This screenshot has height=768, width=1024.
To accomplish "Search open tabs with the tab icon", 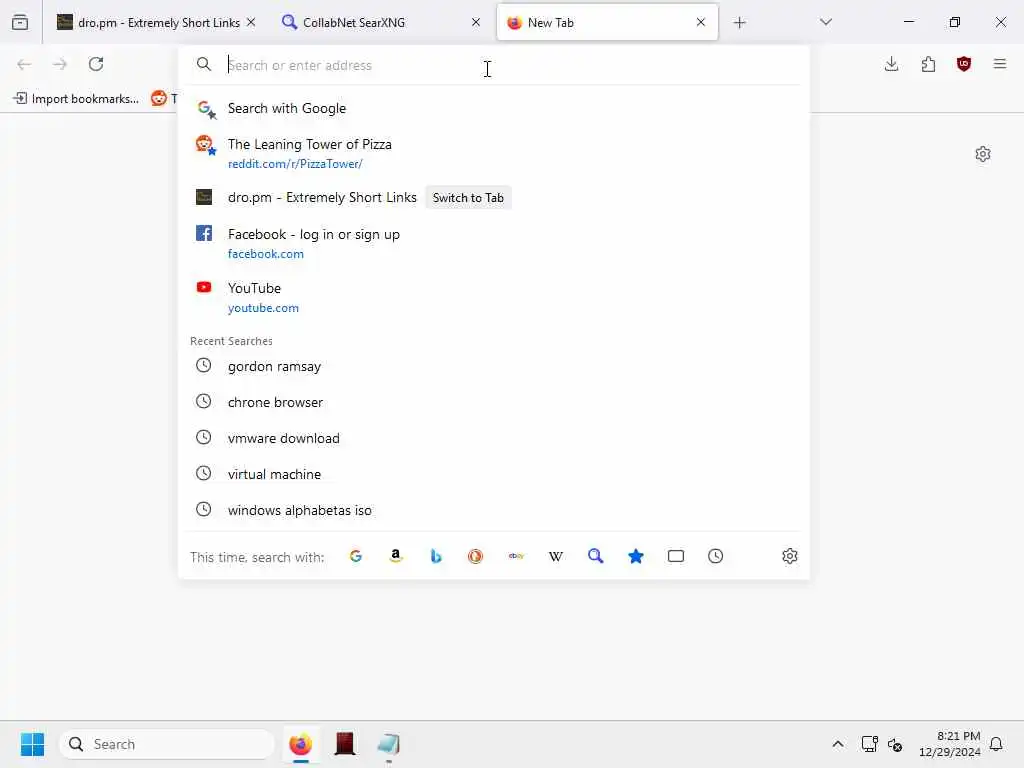I will point(676,556).
